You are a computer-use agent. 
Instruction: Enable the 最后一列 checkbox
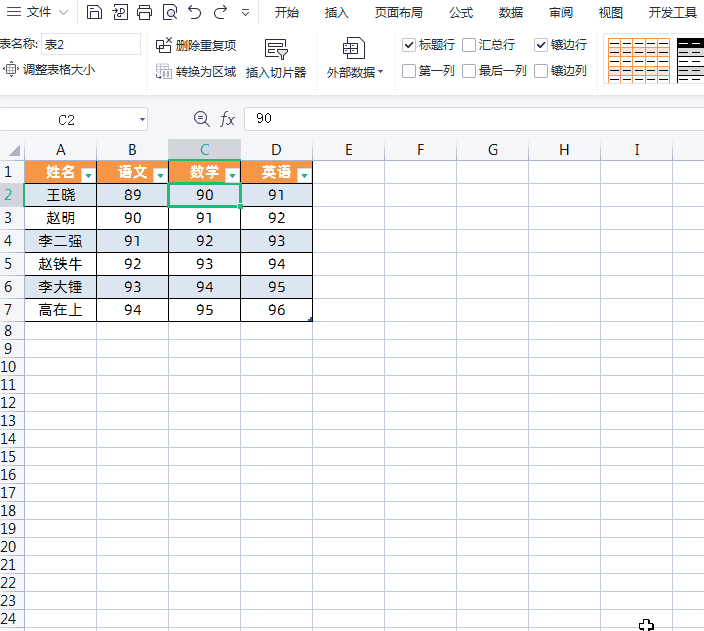coord(469,71)
